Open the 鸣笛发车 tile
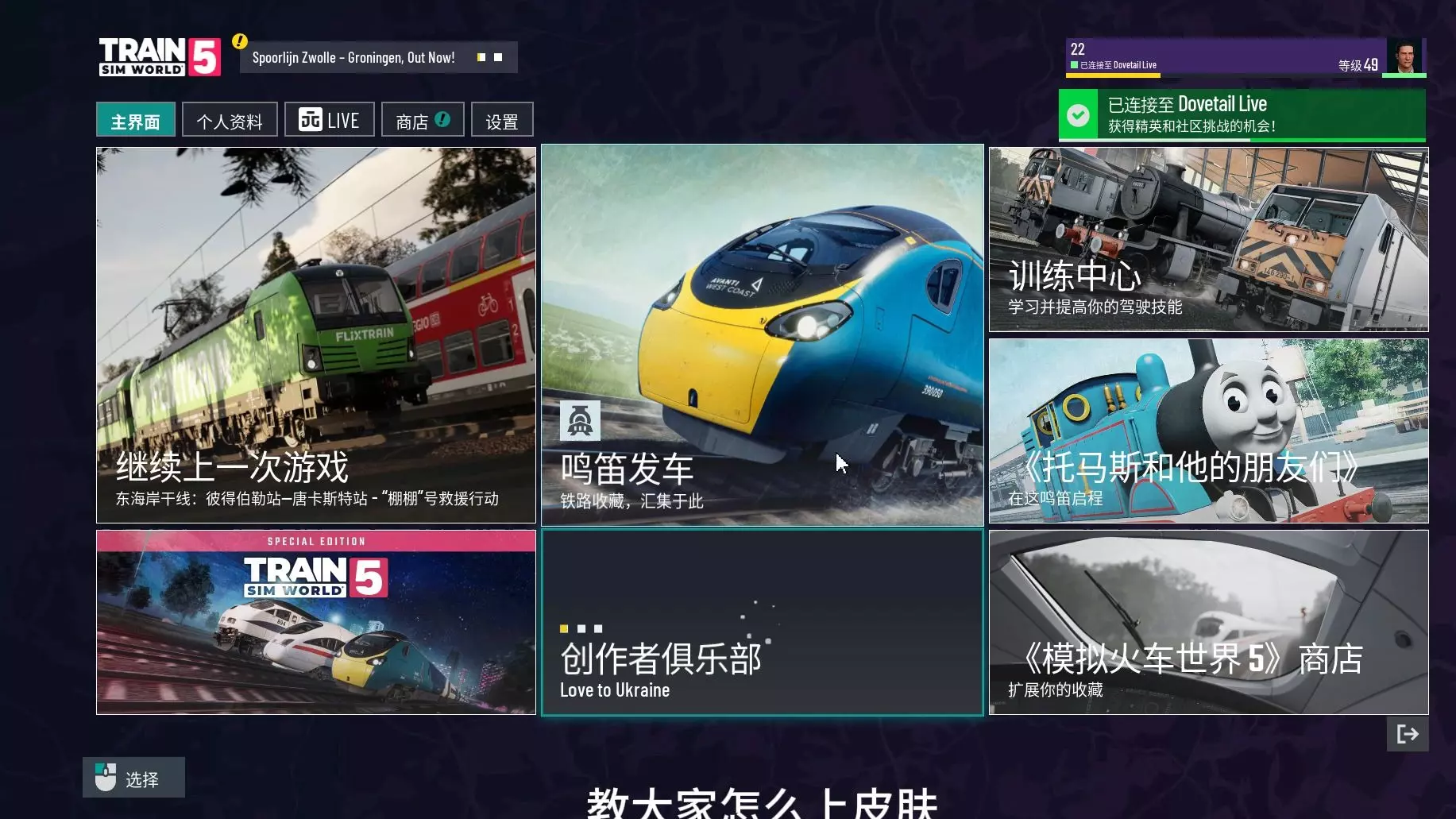The width and height of the screenshot is (1456, 819). (763, 335)
